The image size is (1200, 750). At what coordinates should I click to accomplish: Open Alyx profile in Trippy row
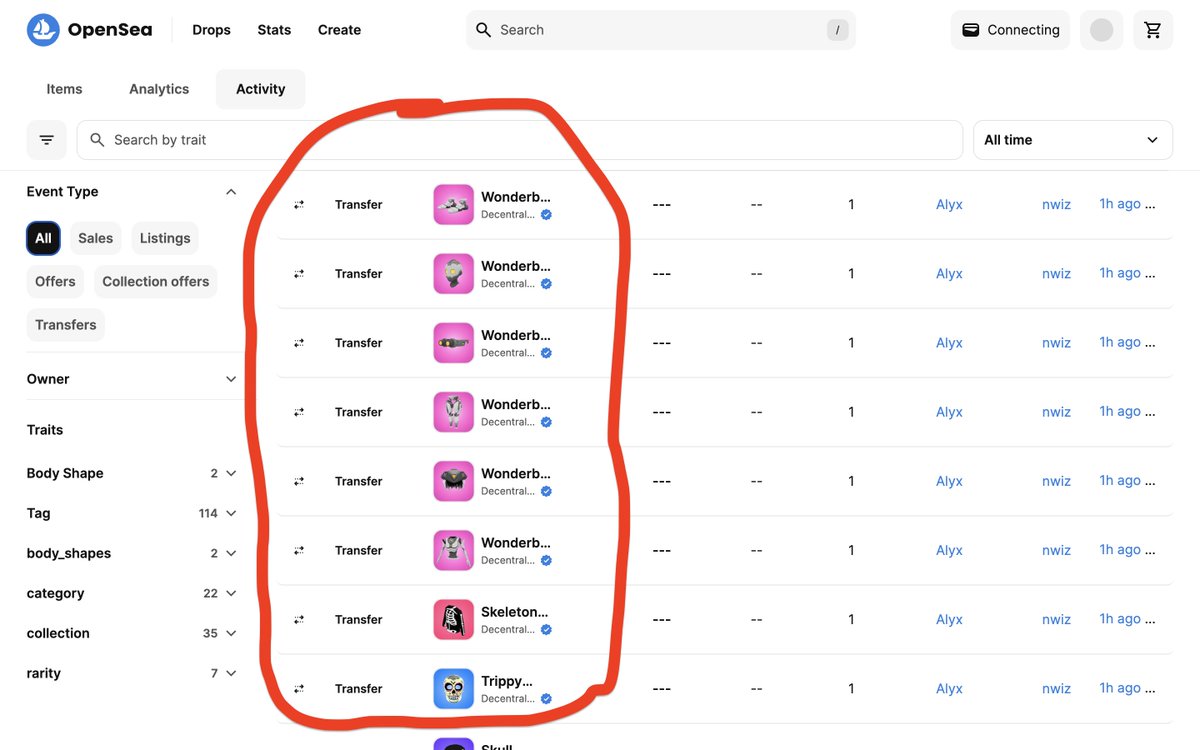click(x=949, y=688)
